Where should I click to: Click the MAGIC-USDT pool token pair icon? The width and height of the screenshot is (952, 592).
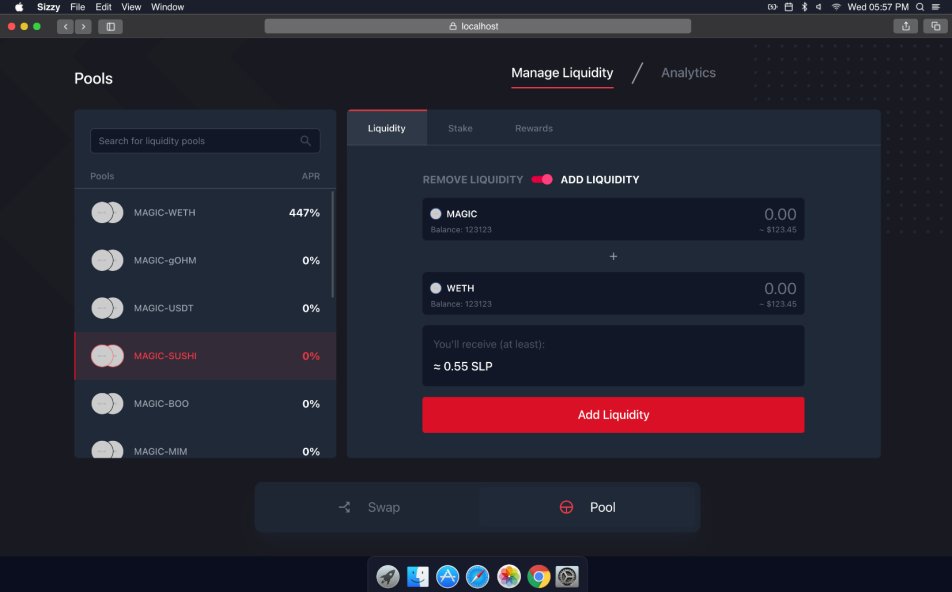[x=107, y=308]
